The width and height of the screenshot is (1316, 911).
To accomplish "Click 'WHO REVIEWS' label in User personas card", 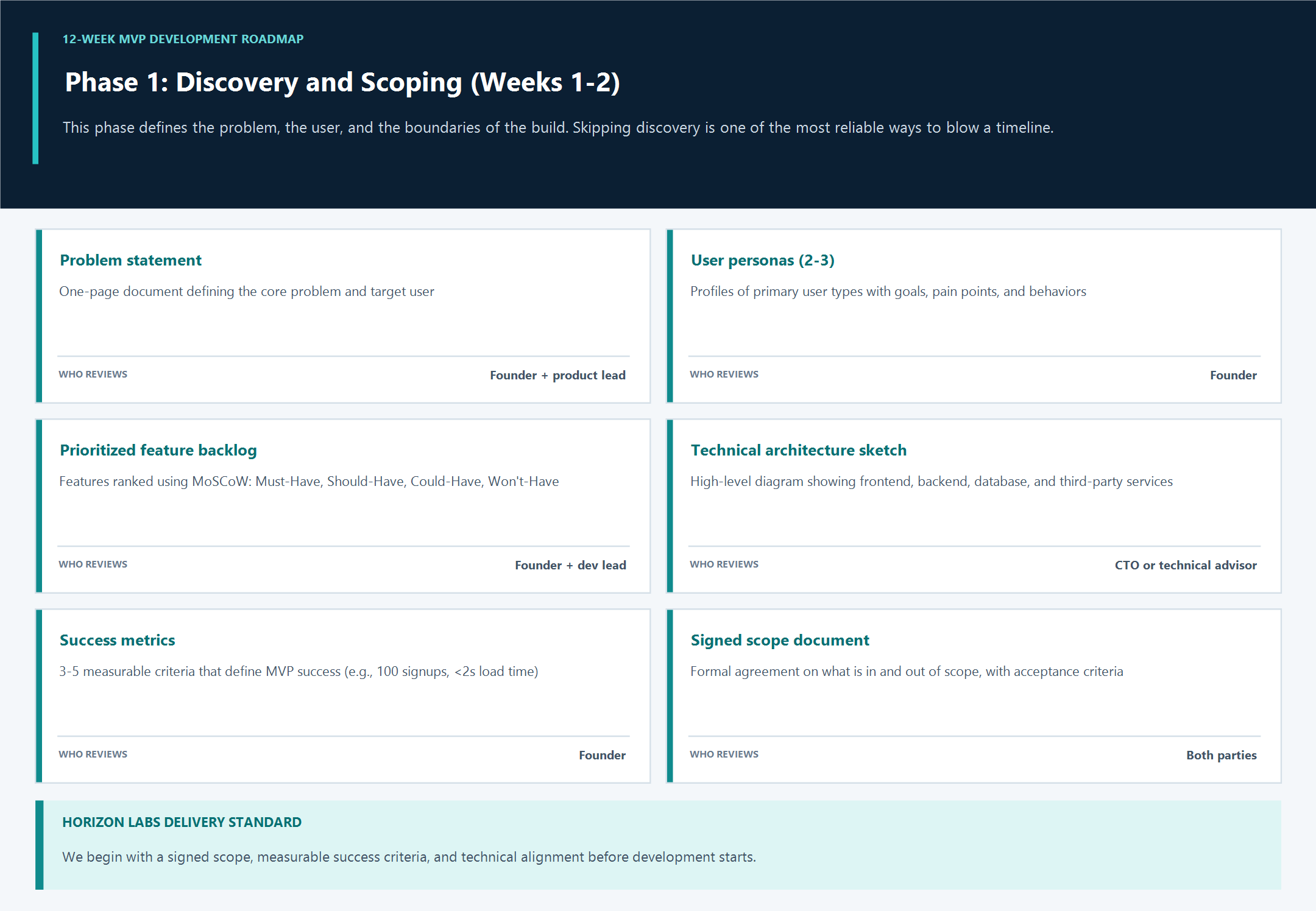I will coord(724,375).
